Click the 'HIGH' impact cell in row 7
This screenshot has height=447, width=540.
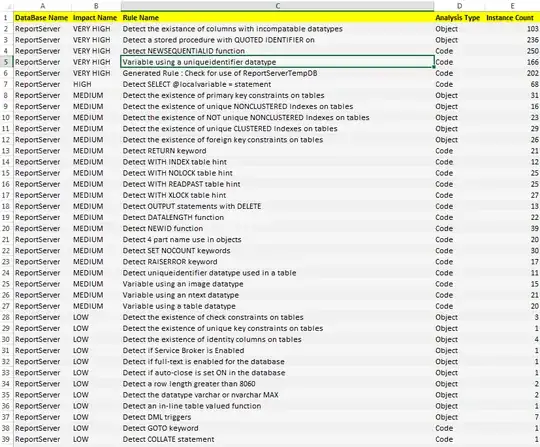(96, 84)
